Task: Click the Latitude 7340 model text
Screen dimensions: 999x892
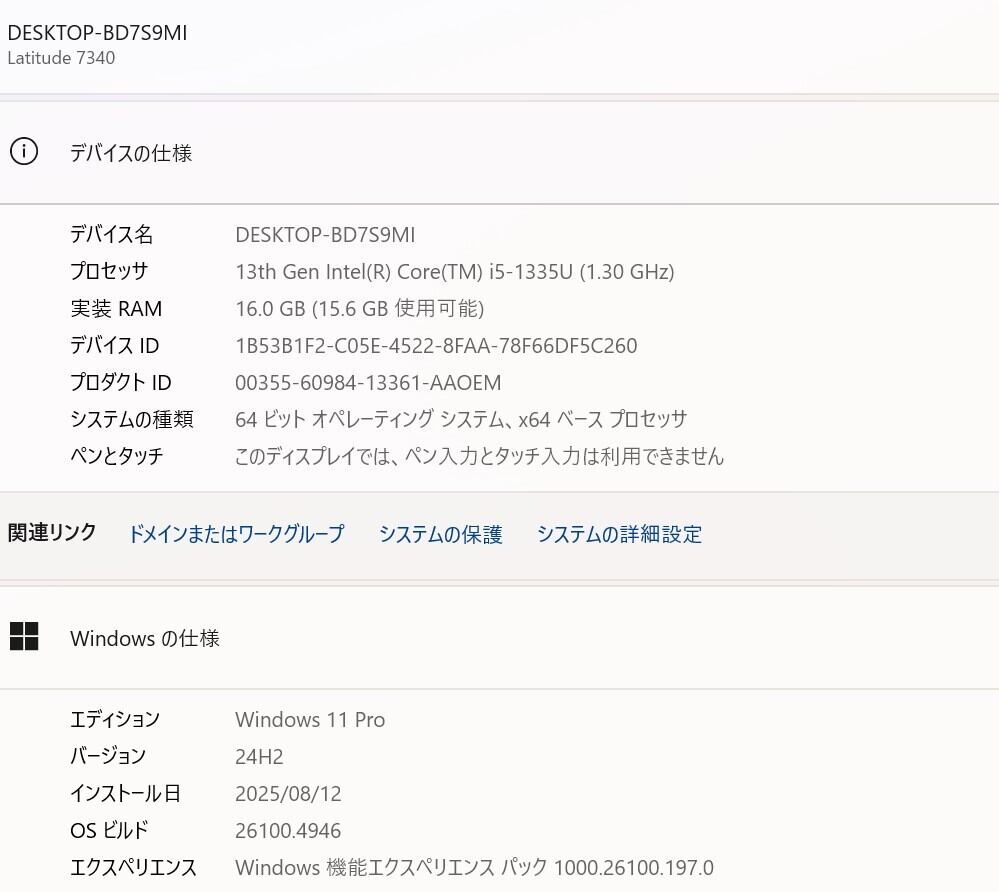Action: [61, 58]
